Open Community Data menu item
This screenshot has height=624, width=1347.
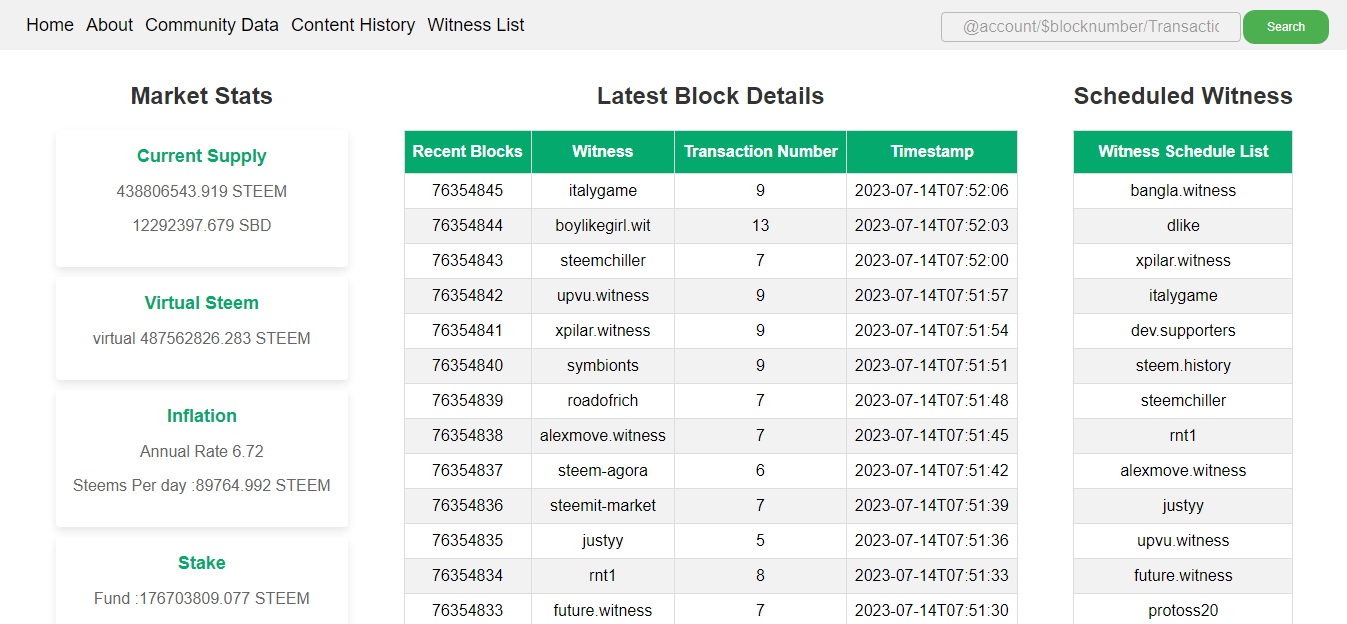(212, 25)
